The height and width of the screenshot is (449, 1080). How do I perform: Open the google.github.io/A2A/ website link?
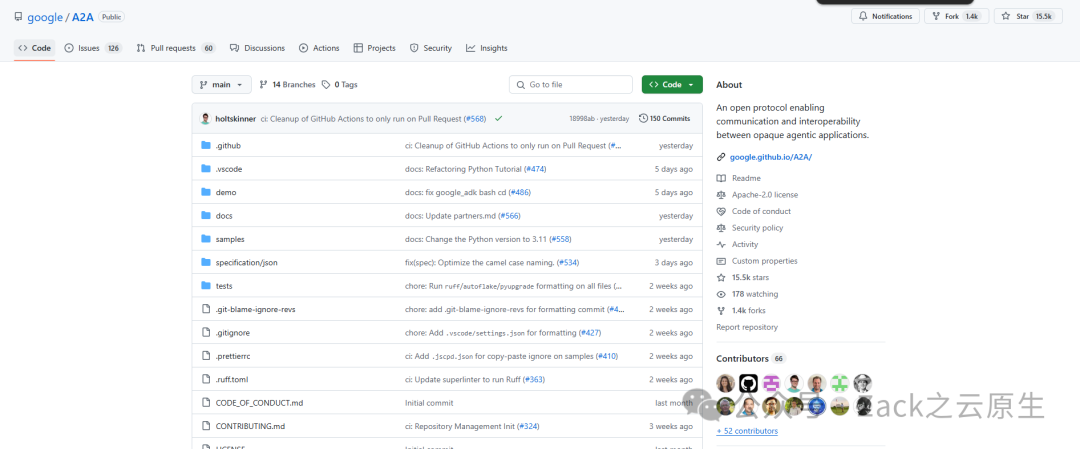[770, 157]
